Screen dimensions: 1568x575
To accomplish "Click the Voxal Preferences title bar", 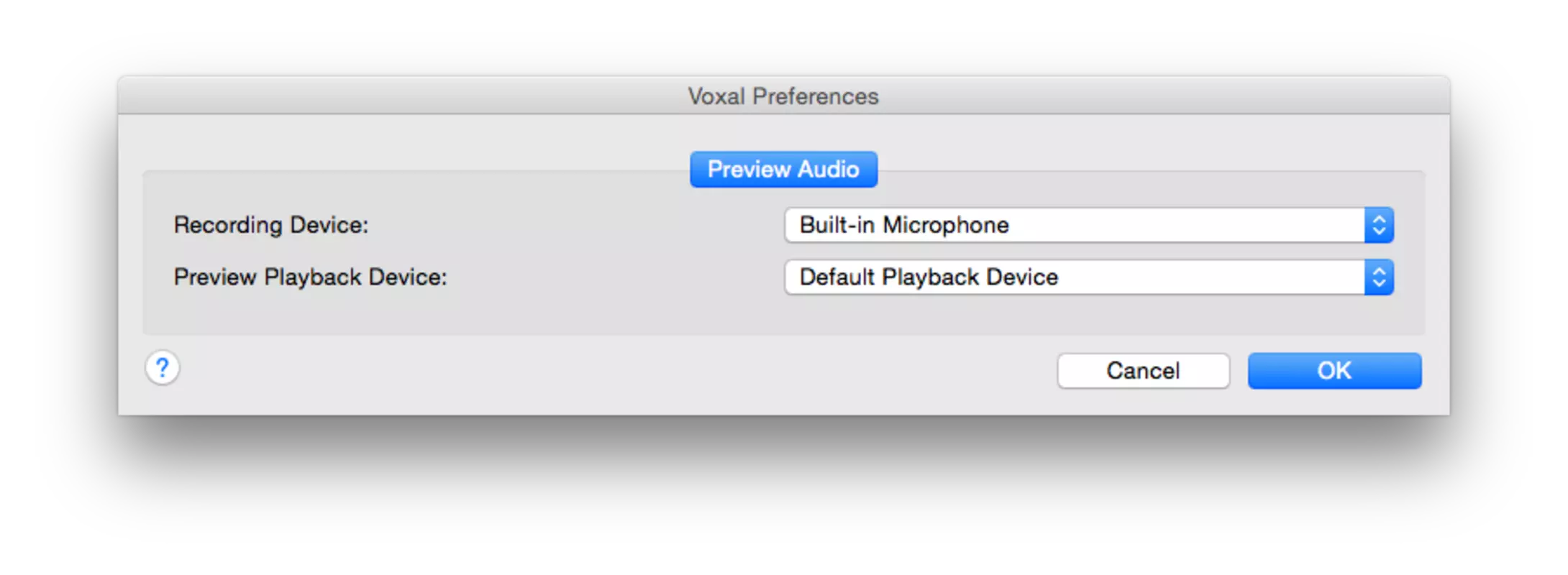I will (783, 96).
